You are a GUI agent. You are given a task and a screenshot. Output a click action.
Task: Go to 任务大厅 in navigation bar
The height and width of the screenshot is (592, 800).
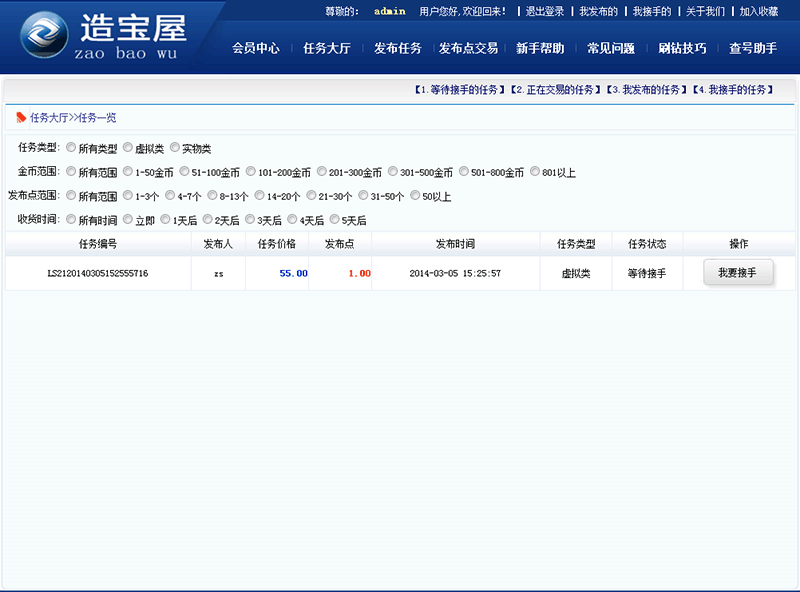coord(326,48)
